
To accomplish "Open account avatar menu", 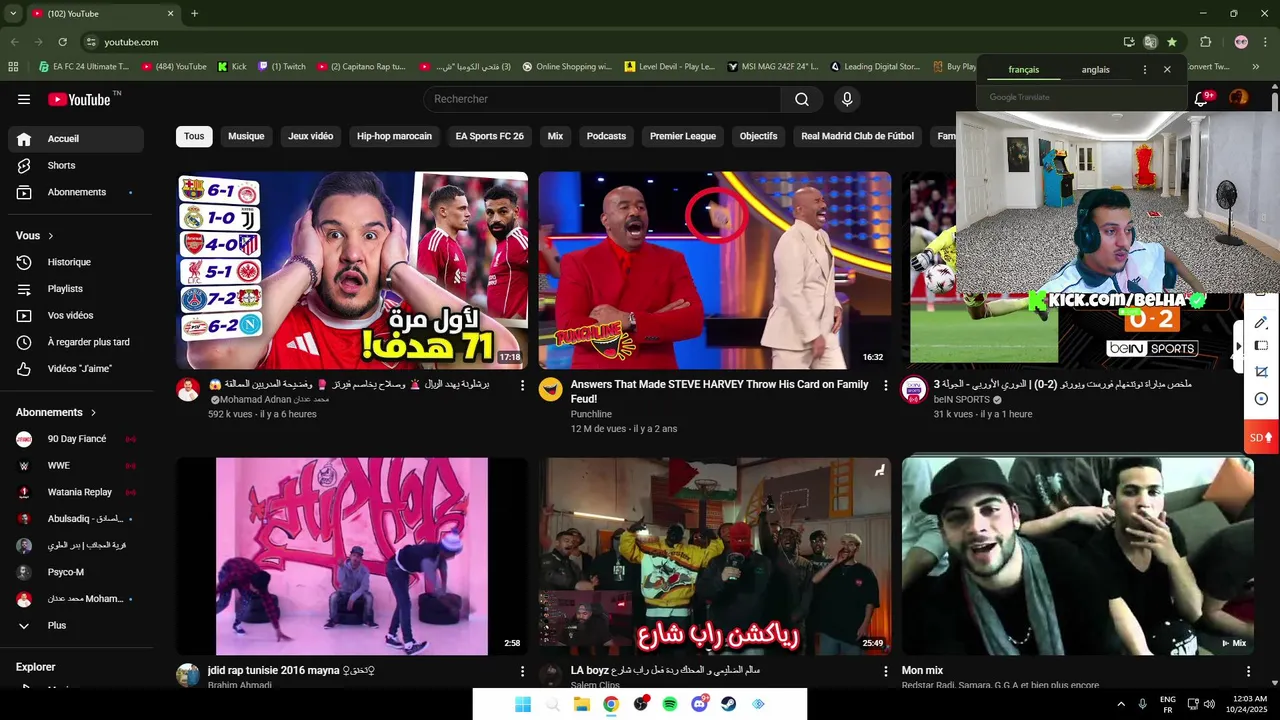I will tap(1239, 98).
